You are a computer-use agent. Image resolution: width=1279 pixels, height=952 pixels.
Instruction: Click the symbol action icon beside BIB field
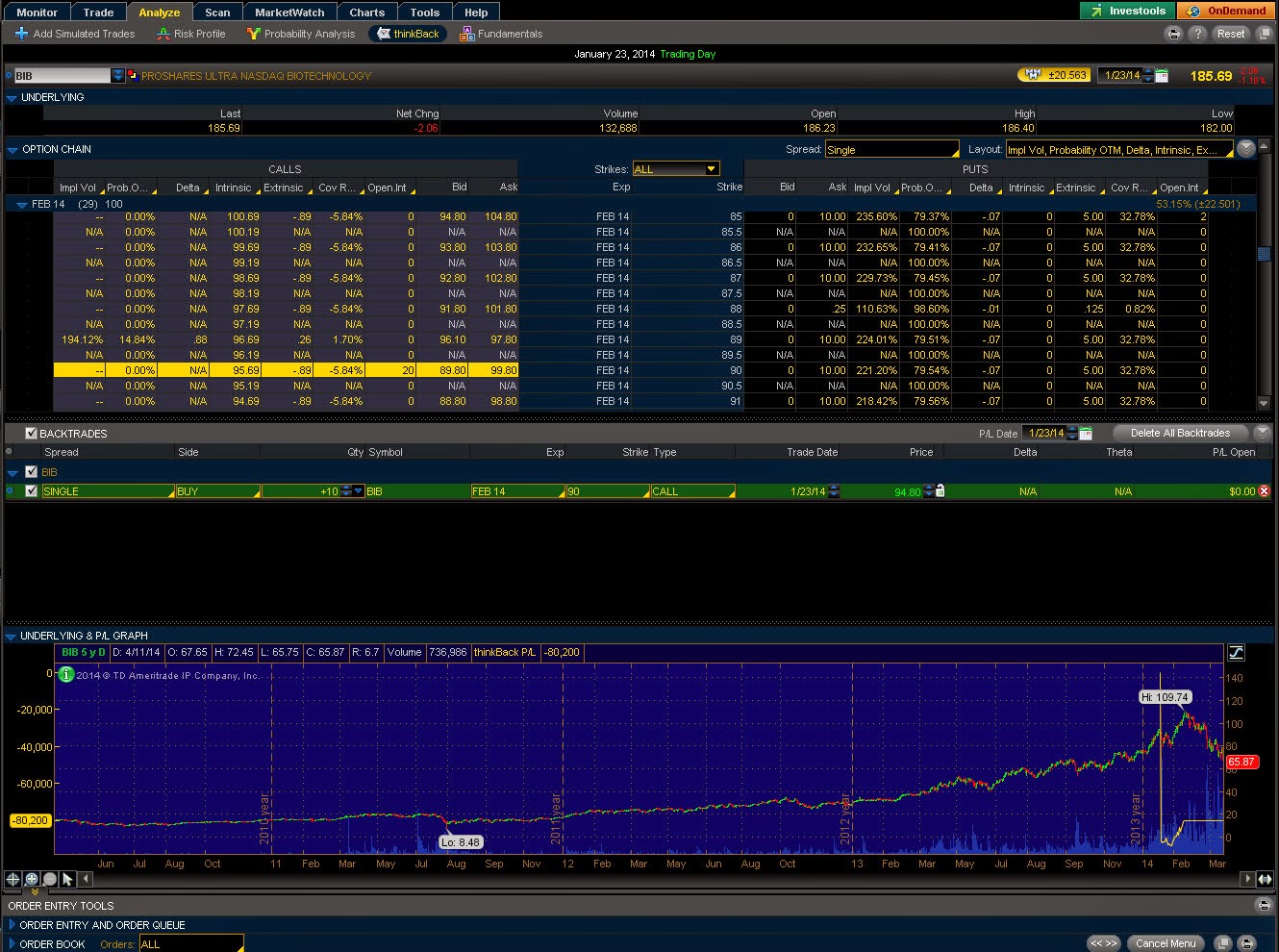[133, 75]
